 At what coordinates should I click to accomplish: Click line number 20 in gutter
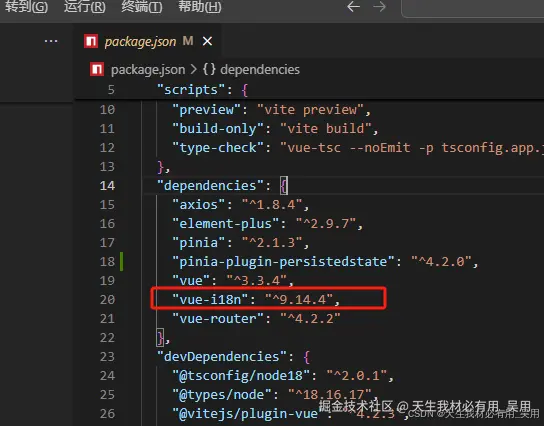pyautogui.click(x=107, y=299)
